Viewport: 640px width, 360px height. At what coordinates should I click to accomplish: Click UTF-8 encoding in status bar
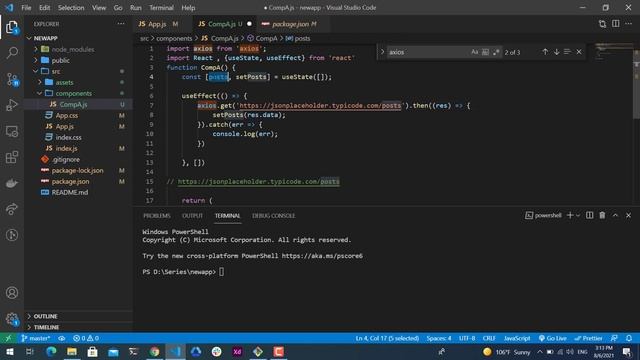tap(467, 338)
